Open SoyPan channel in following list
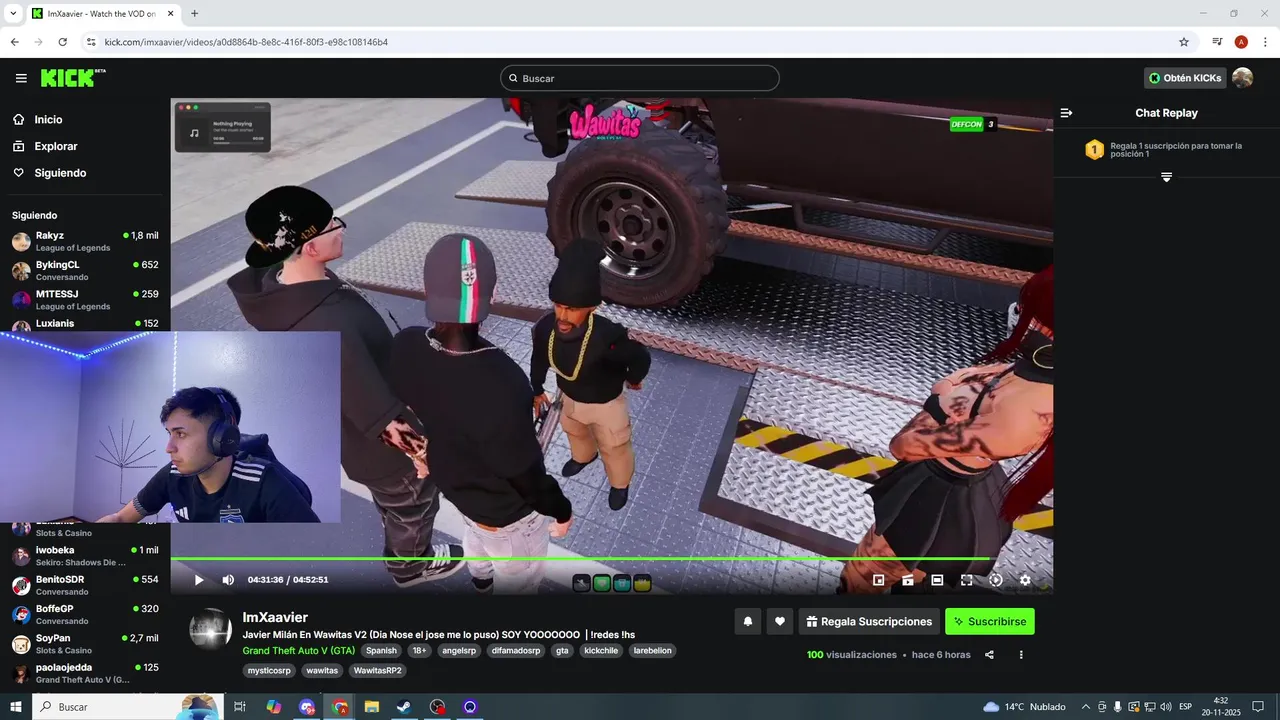The image size is (1280, 720). tap(85, 644)
